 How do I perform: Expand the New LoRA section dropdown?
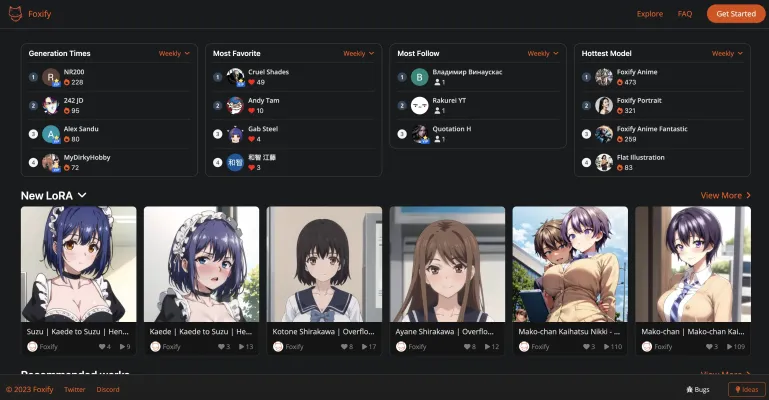click(x=82, y=195)
